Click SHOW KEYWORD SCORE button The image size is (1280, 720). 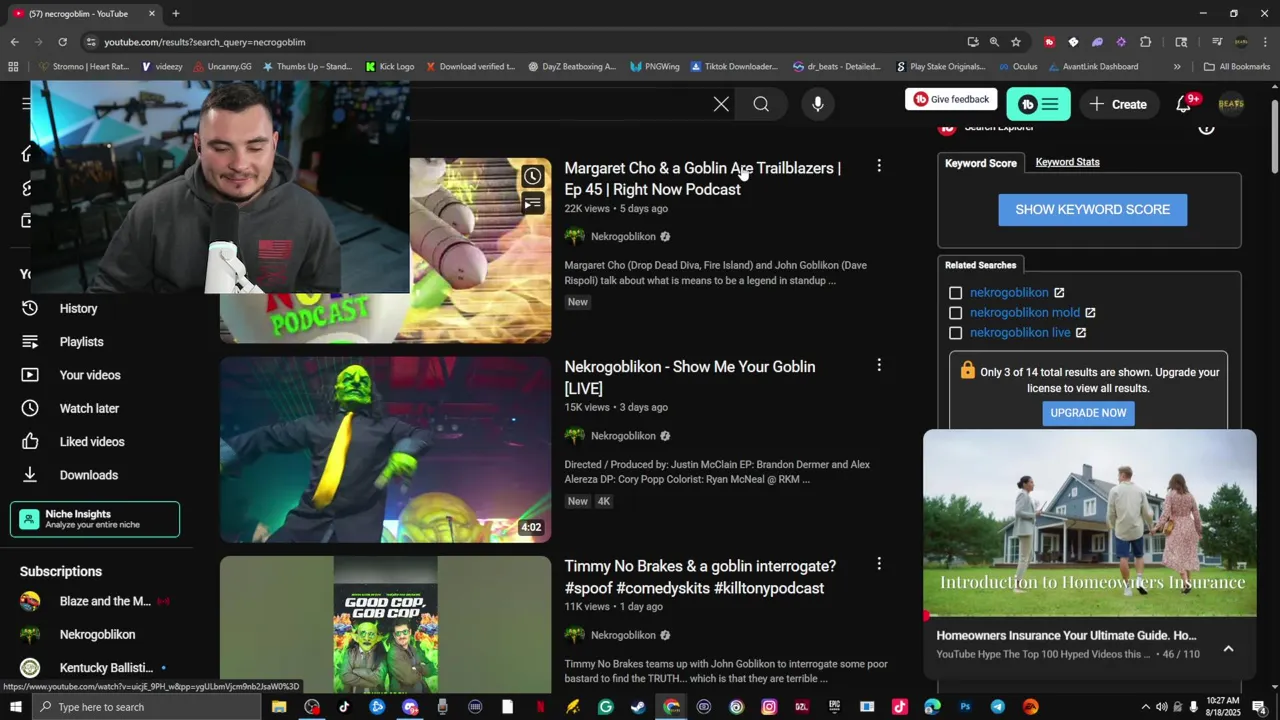1092,210
